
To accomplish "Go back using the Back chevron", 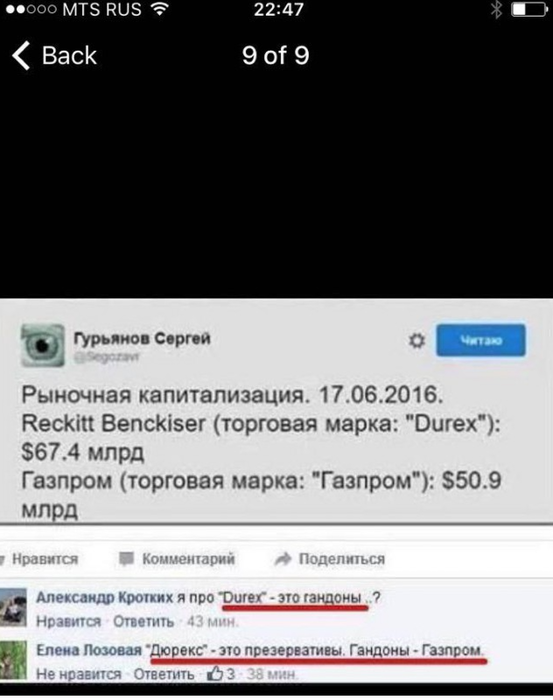I will (21, 56).
